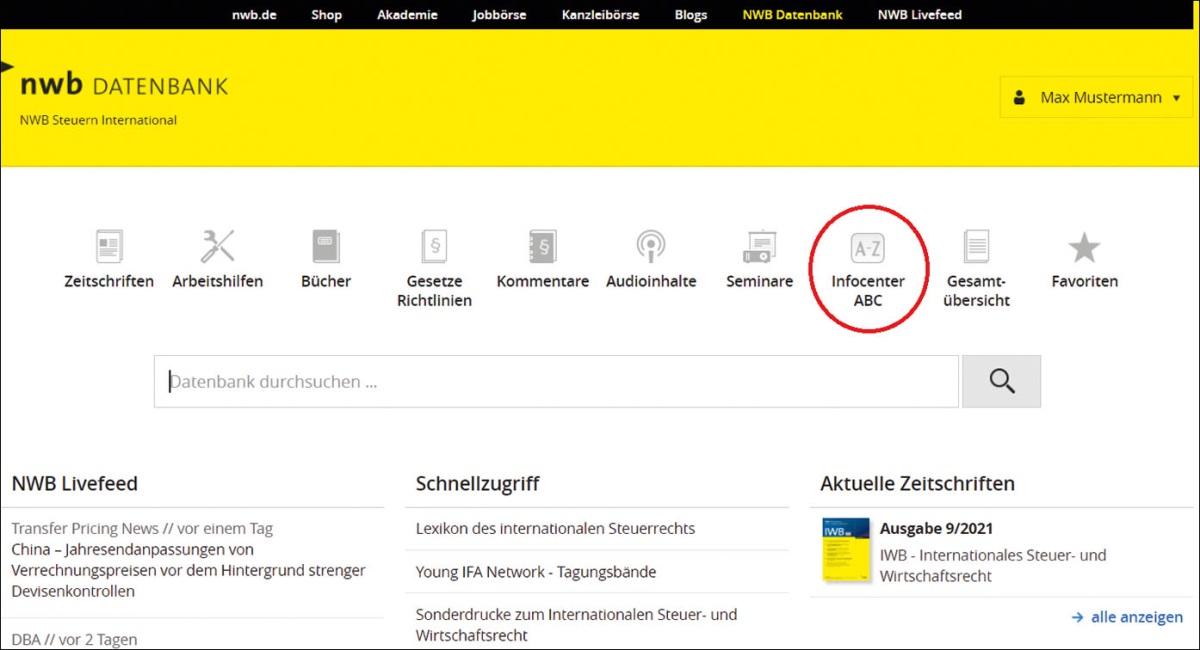Expand the Max Mustermann user dropdown

pyautogui.click(x=1096, y=98)
